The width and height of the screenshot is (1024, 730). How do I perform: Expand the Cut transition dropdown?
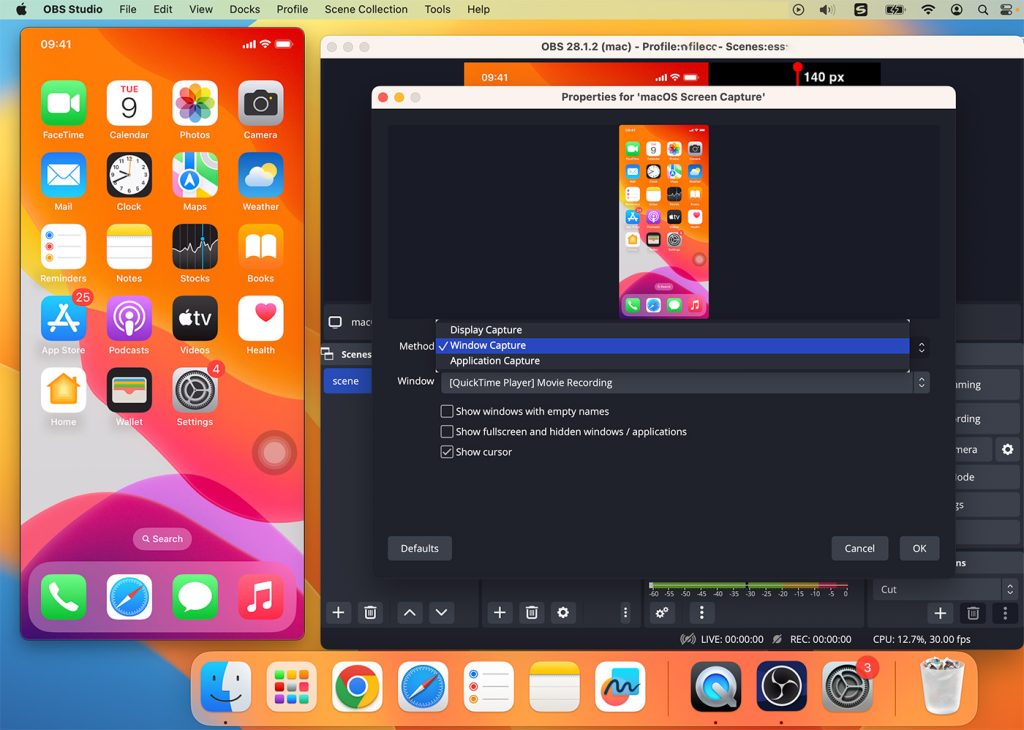point(945,590)
